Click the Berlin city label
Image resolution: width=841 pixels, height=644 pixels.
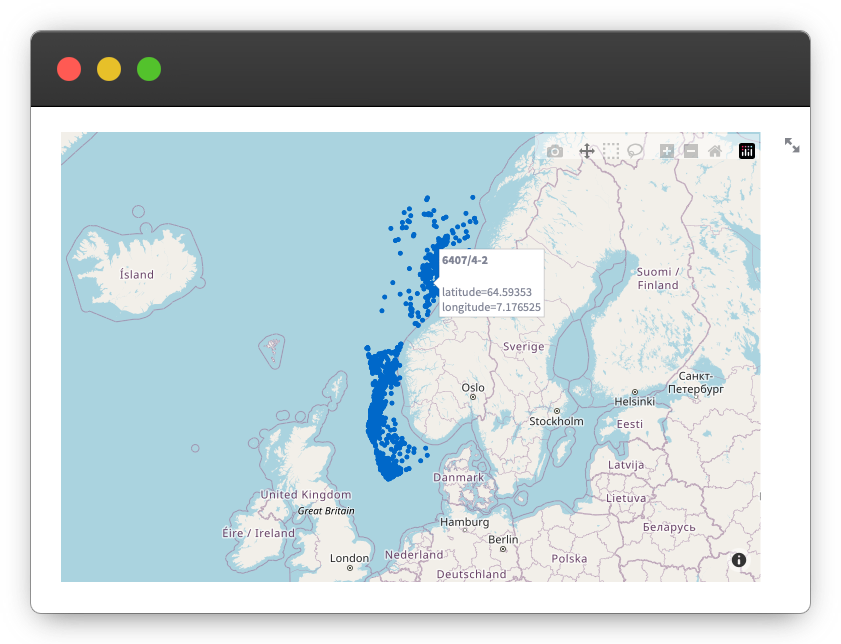pos(503,539)
